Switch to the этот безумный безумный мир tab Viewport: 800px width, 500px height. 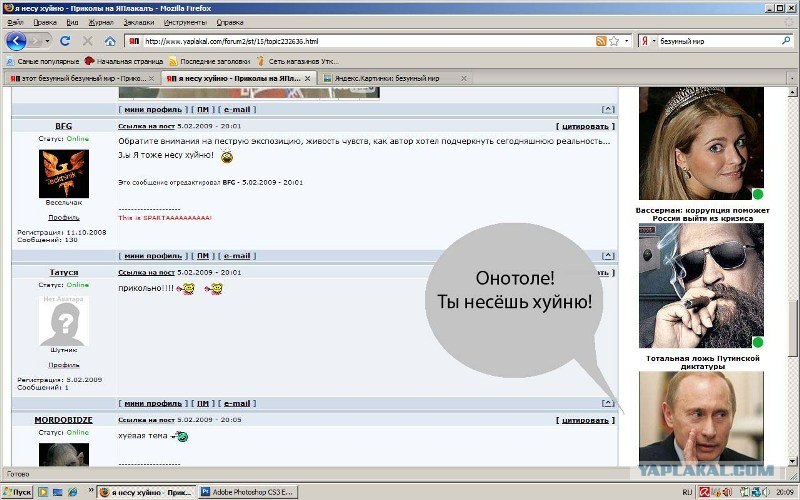point(83,78)
